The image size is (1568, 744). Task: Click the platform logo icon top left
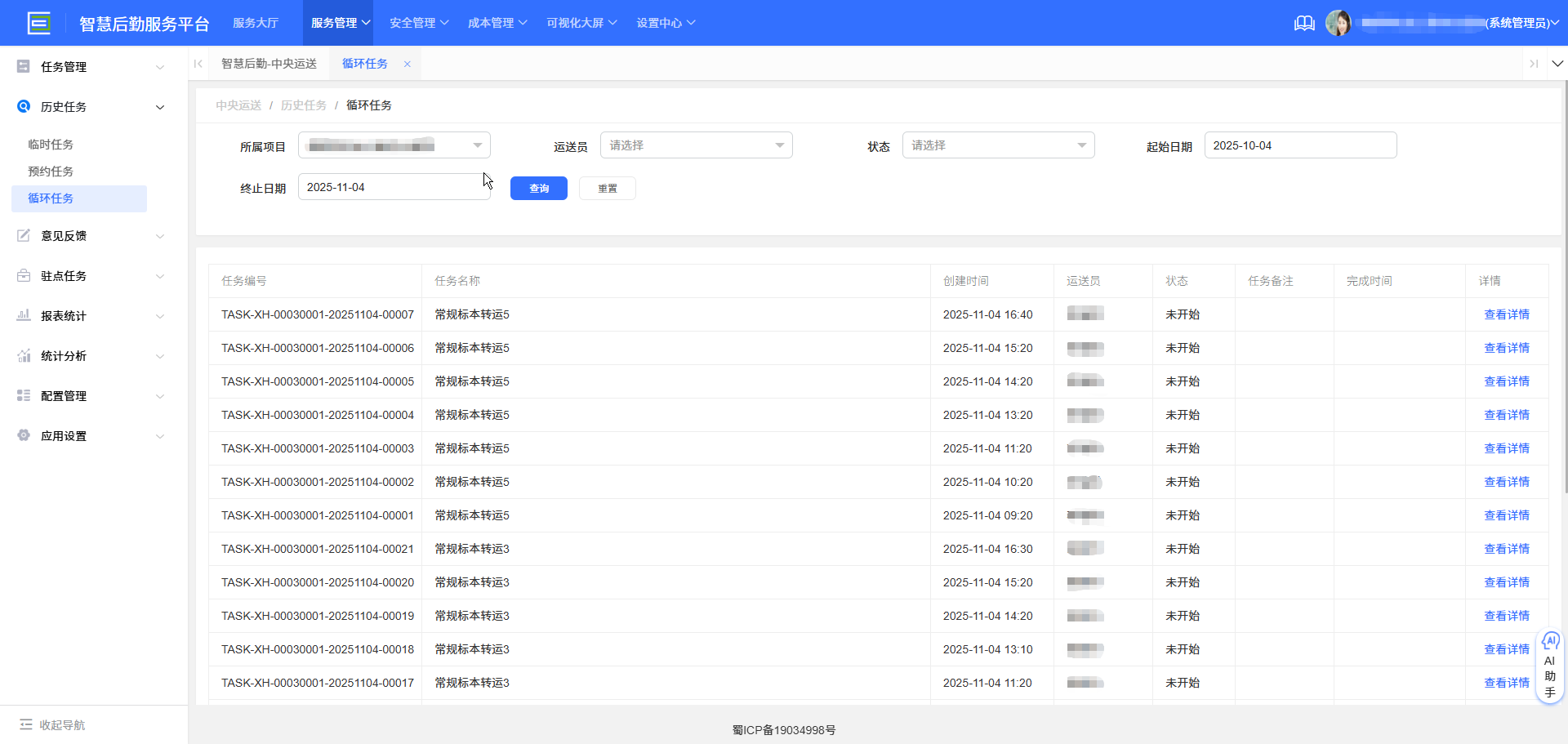click(x=38, y=22)
